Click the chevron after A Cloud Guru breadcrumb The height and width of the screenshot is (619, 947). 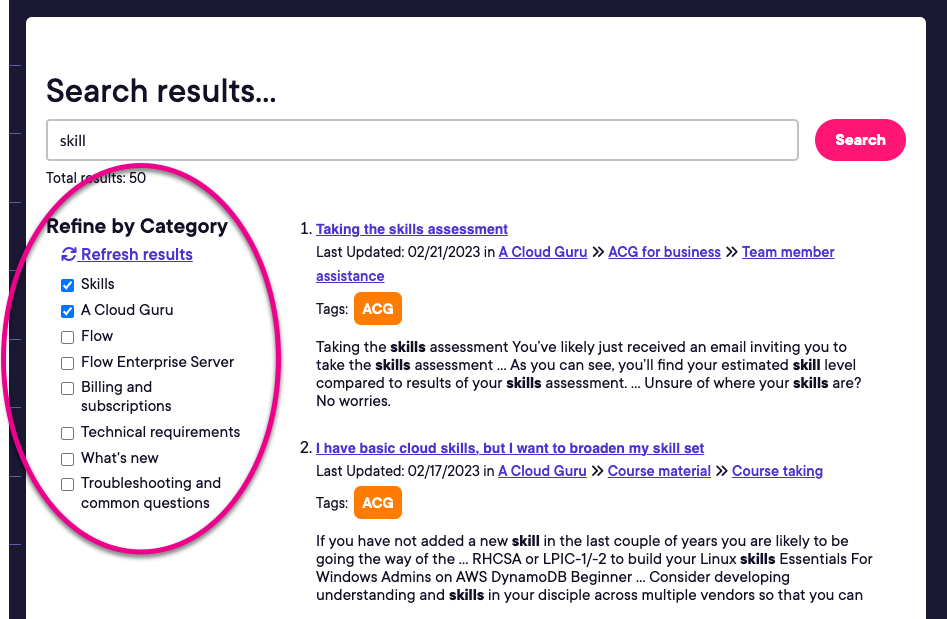coord(597,252)
